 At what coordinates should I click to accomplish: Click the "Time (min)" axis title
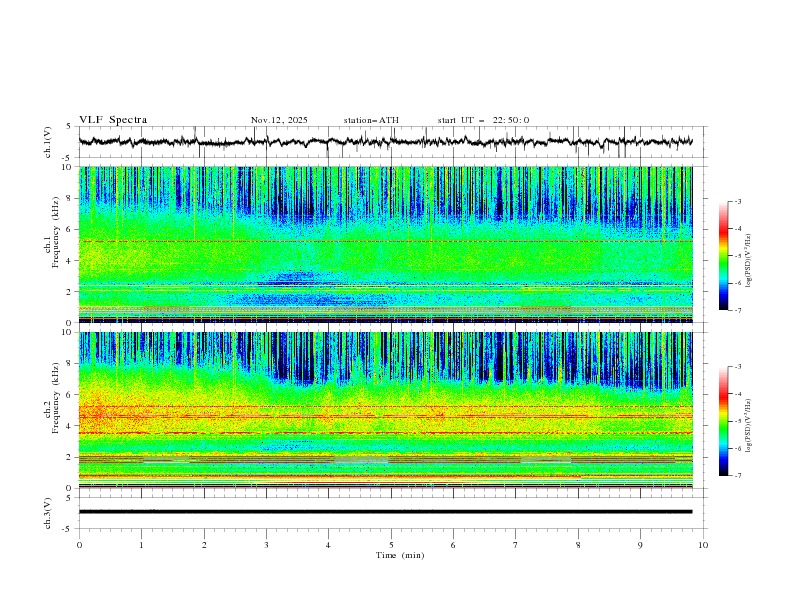coord(400,555)
